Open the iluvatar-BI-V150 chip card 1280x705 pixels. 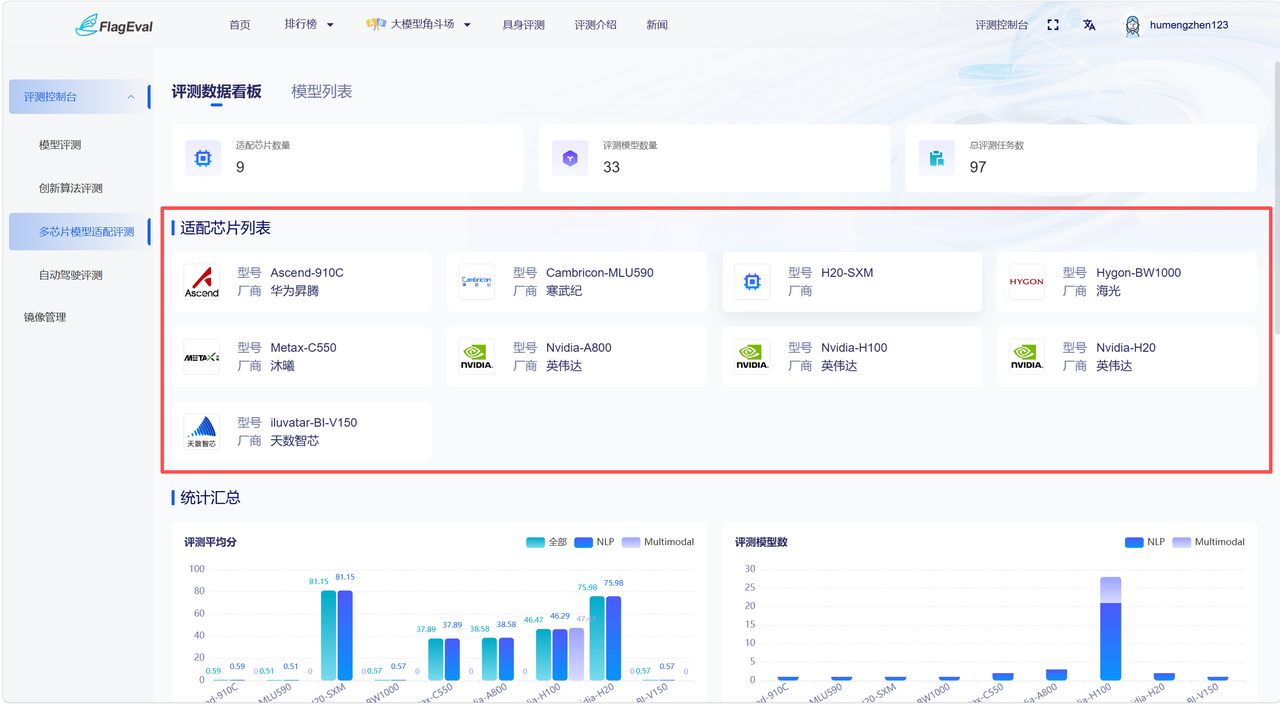(x=302, y=432)
